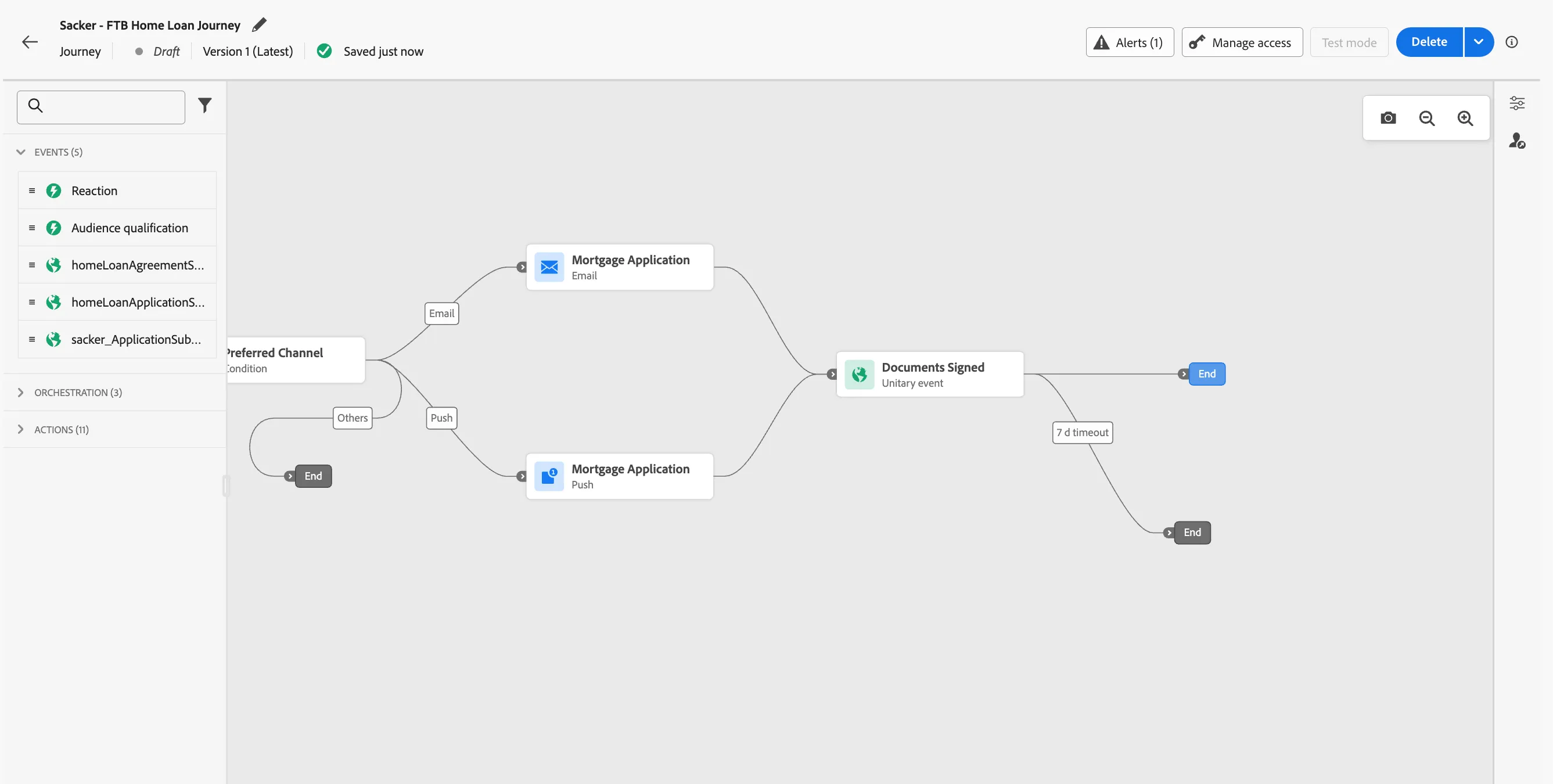The height and width of the screenshot is (784, 1553).
Task: Select the Mortgage Application Push icon
Action: click(549, 476)
